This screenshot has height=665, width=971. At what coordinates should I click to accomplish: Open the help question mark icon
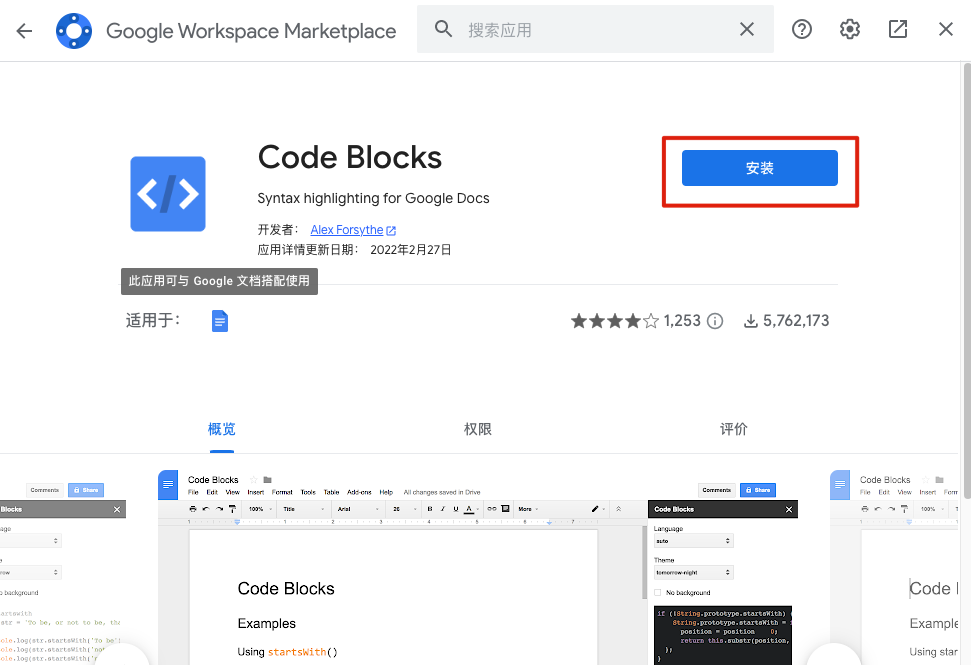pyautogui.click(x=801, y=29)
